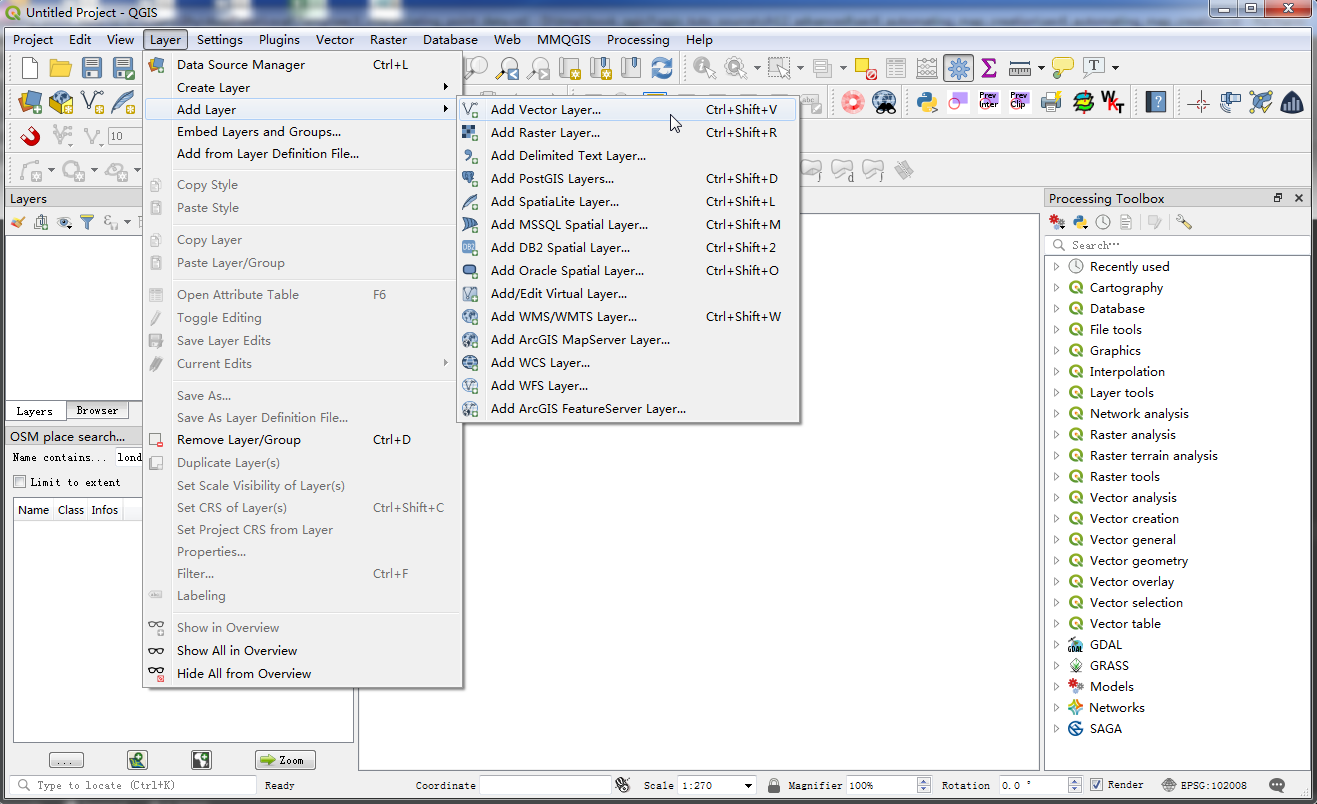The width and height of the screenshot is (1317, 804).
Task: Toggle extents display next to Coordinate field
Action: click(x=624, y=785)
